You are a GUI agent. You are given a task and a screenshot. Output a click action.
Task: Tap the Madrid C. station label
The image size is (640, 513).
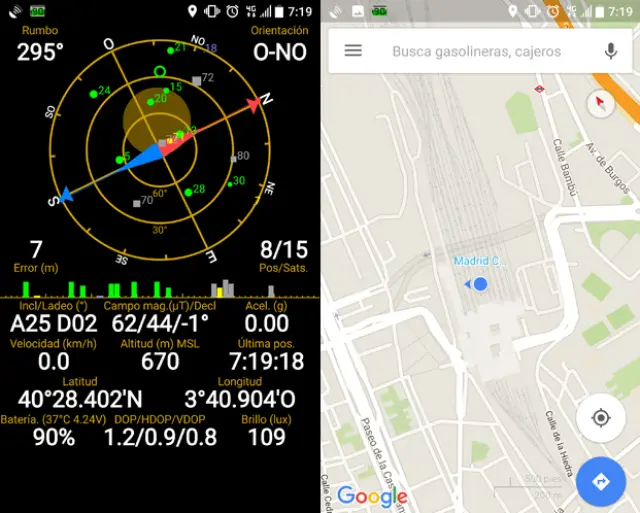476,261
